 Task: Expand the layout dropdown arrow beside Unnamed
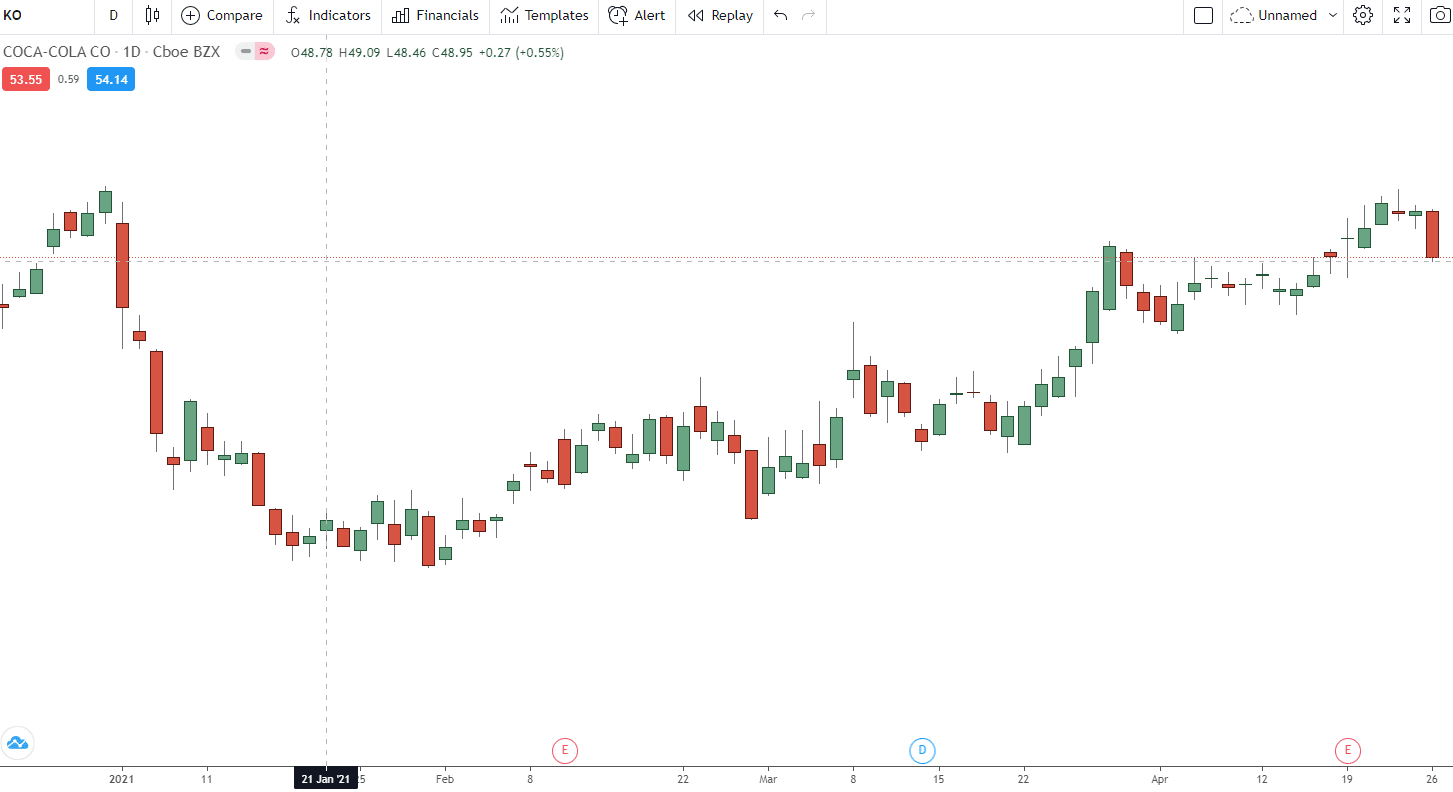coord(1333,15)
